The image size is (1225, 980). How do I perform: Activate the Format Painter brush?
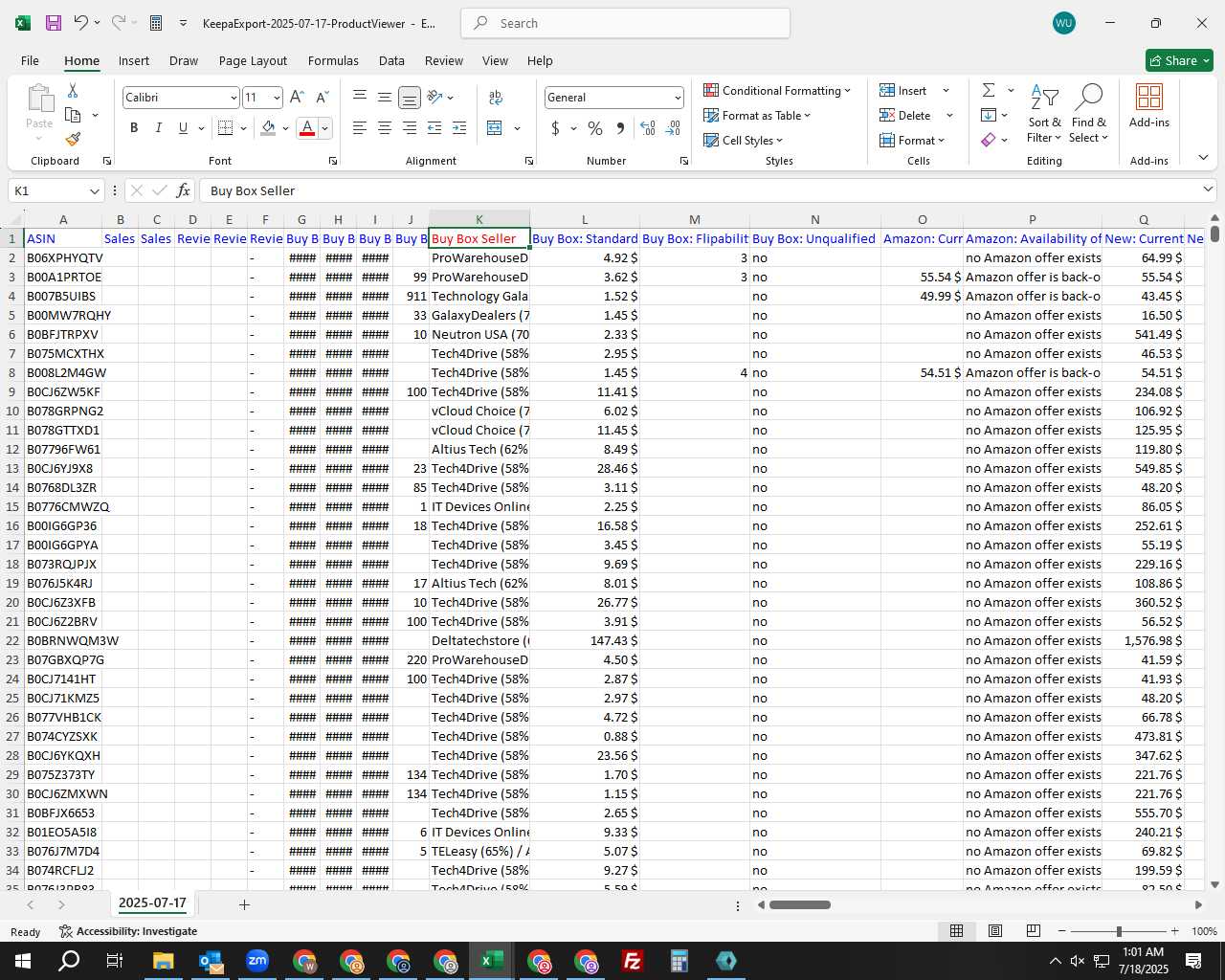click(73, 140)
